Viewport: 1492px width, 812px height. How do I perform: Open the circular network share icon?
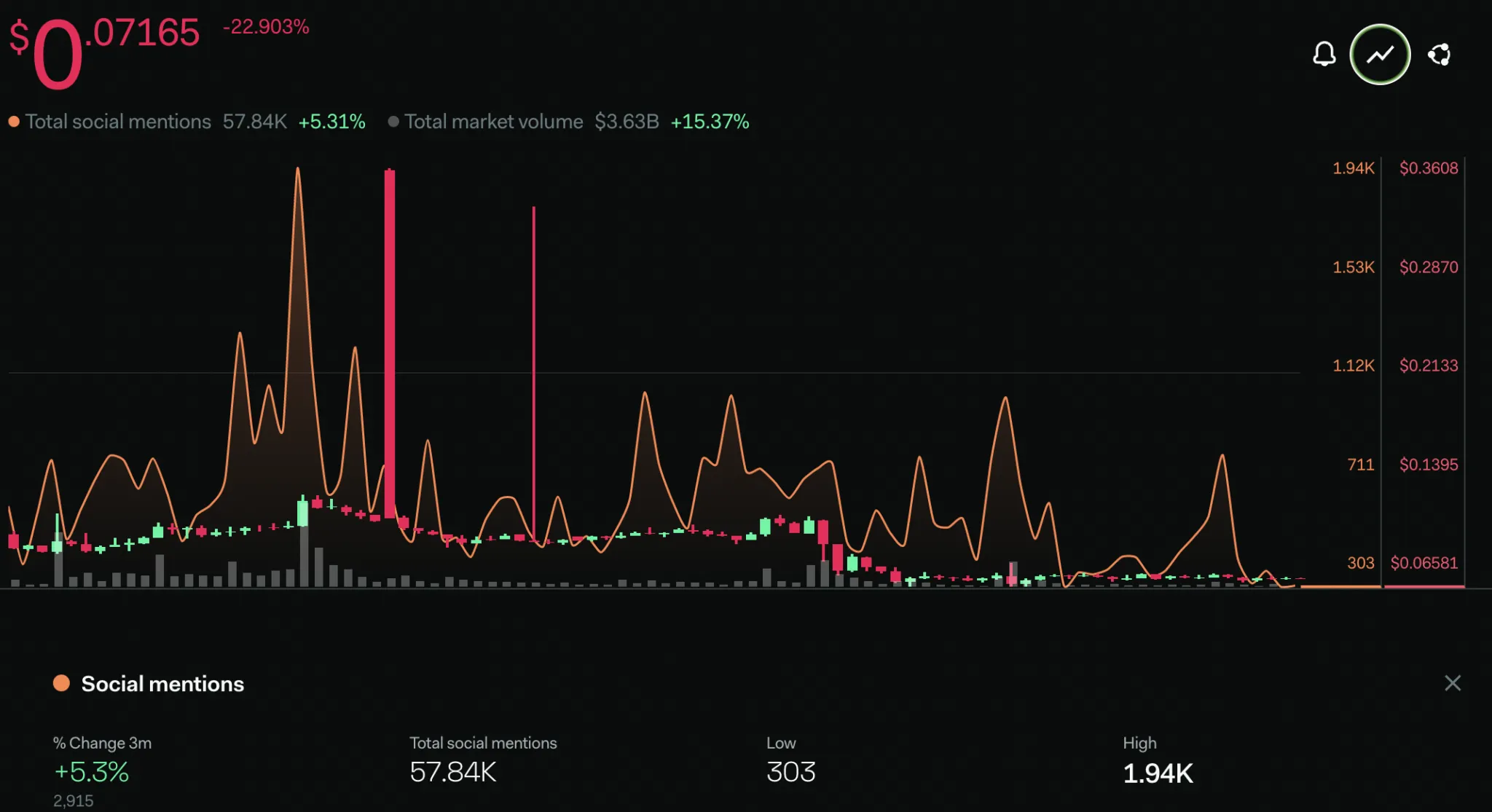pyautogui.click(x=1439, y=55)
